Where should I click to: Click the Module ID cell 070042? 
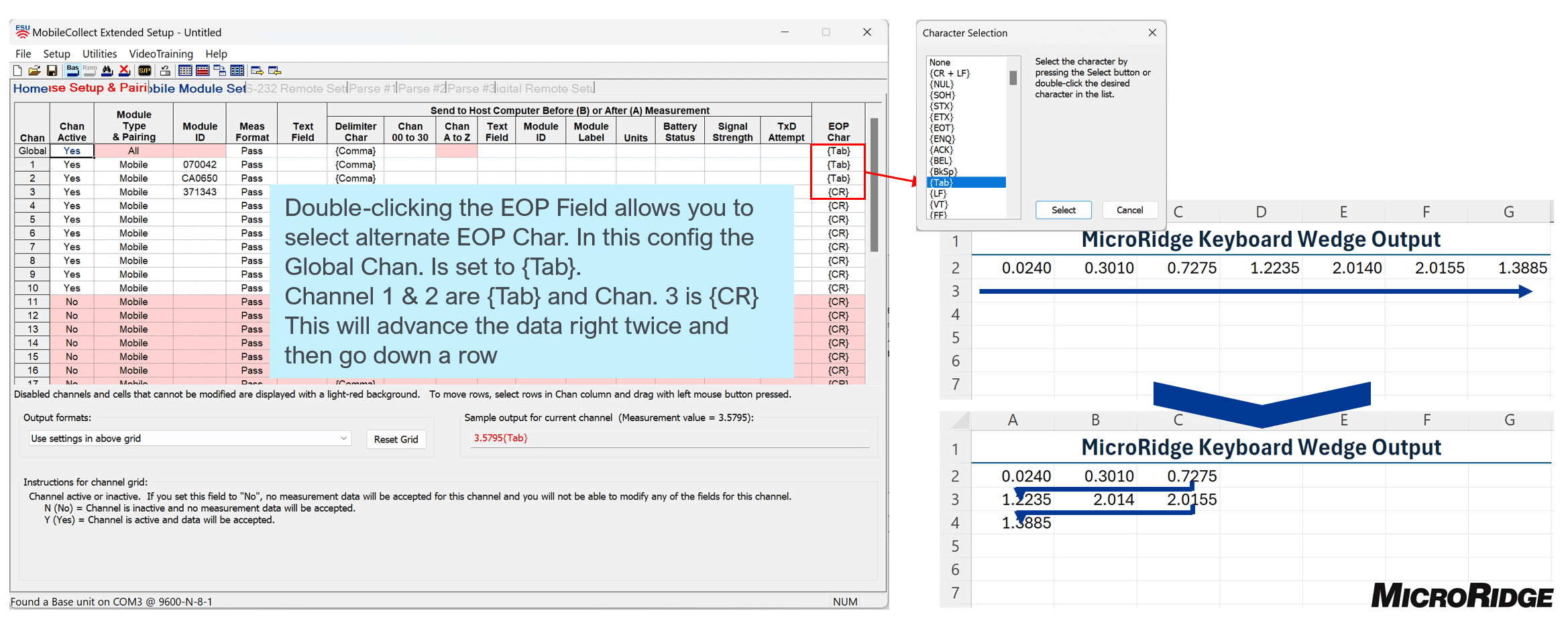(200, 164)
